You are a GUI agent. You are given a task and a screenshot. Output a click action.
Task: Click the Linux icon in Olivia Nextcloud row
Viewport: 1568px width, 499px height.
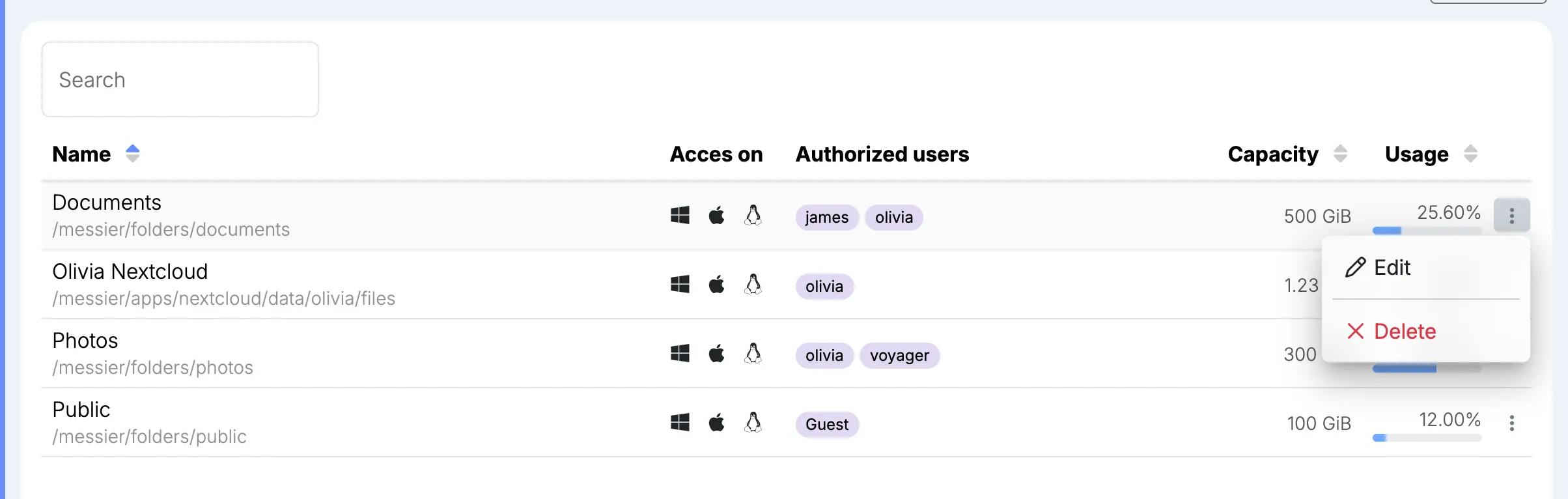tap(753, 285)
